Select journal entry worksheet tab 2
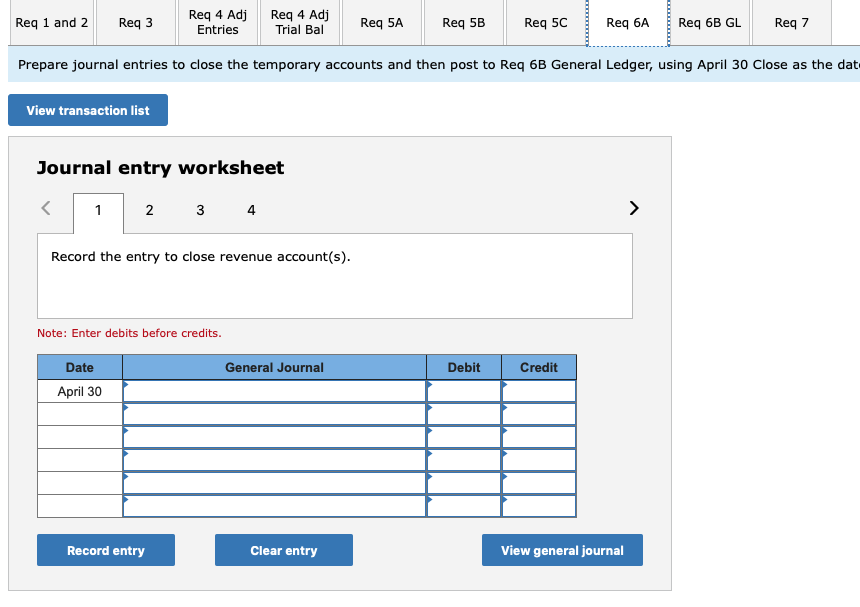The height and width of the screenshot is (607, 860). tap(149, 211)
